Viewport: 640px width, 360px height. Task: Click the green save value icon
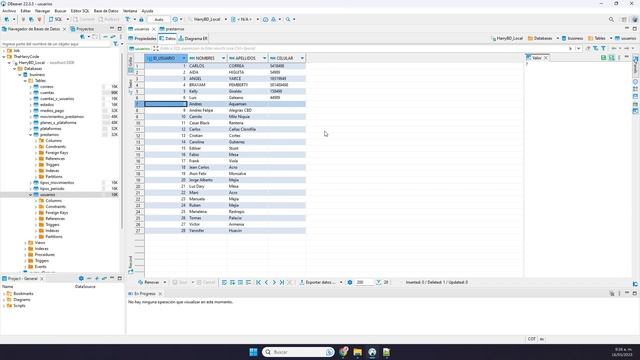point(604,58)
